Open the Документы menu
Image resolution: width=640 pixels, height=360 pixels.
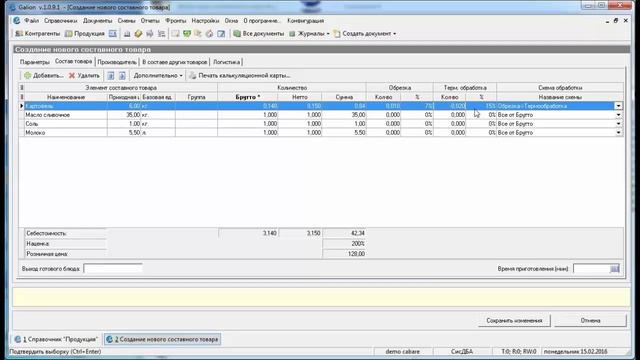pos(97,20)
